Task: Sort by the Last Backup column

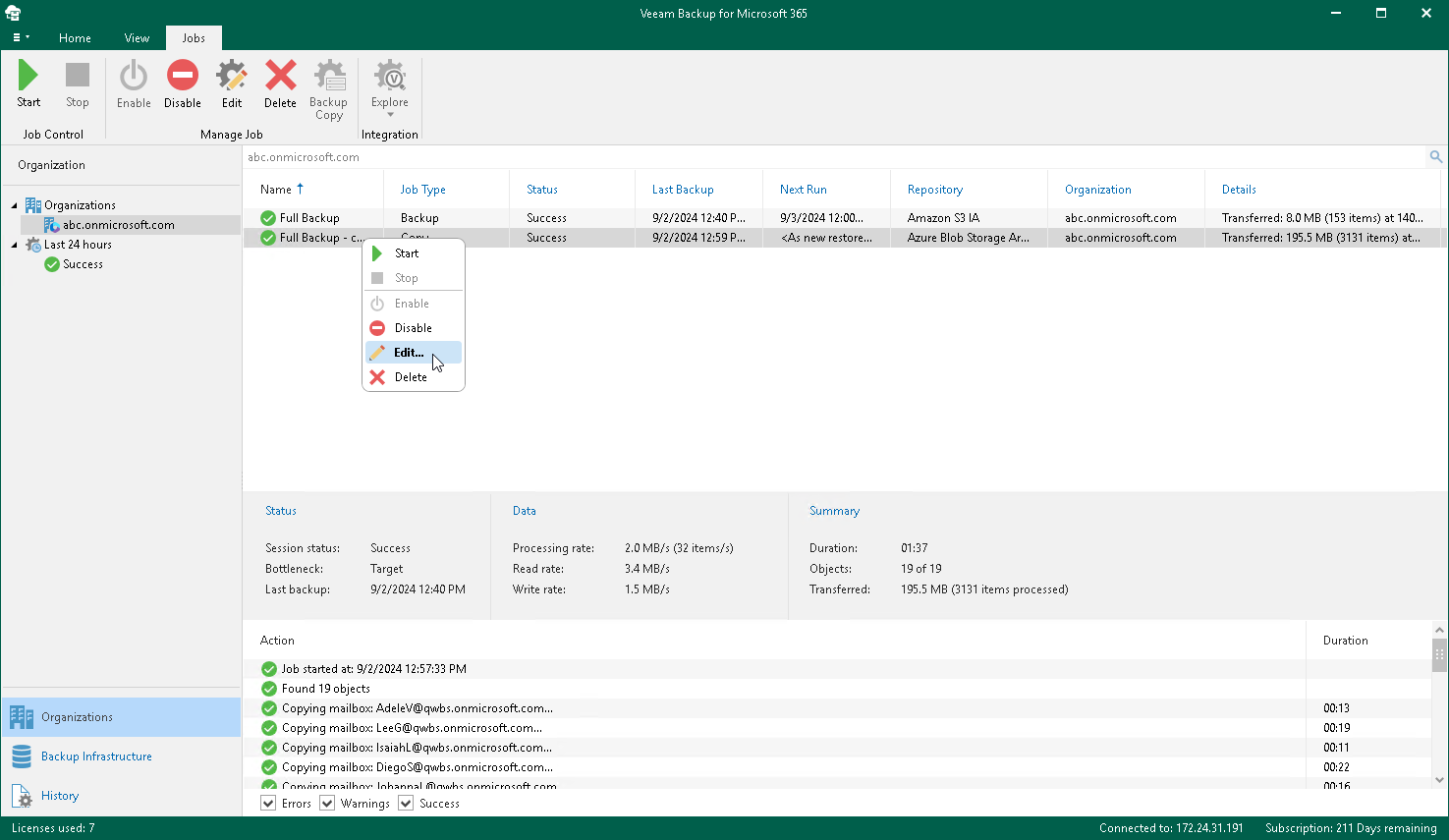Action: pyautogui.click(x=699, y=190)
